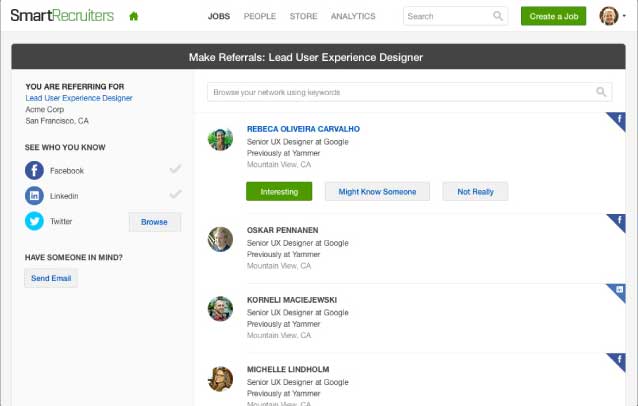Image resolution: width=638 pixels, height=406 pixels.
Task: Click the San Francisco, CA location text
Action: coord(57,121)
